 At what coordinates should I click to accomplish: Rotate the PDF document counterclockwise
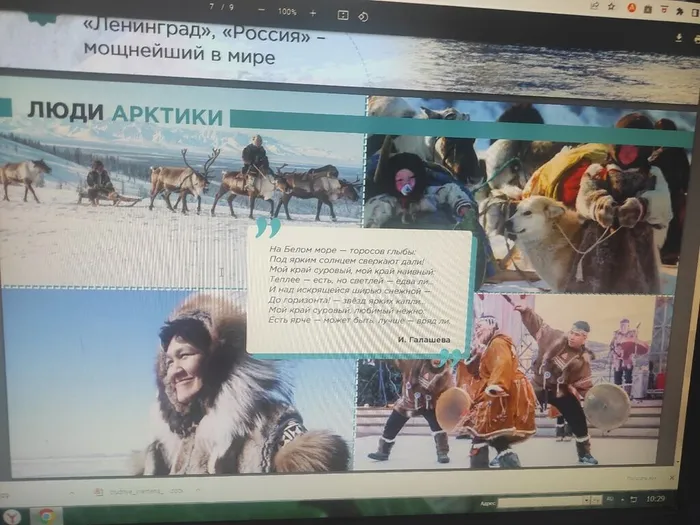coord(363,16)
